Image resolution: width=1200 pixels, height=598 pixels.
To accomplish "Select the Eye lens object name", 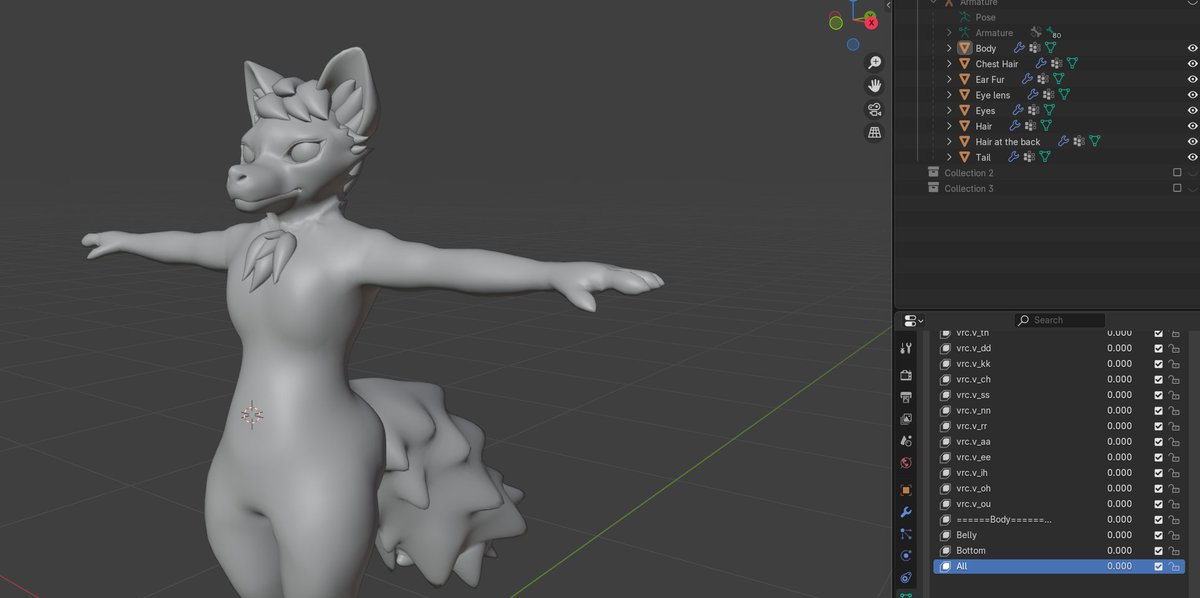I will point(993,95).
